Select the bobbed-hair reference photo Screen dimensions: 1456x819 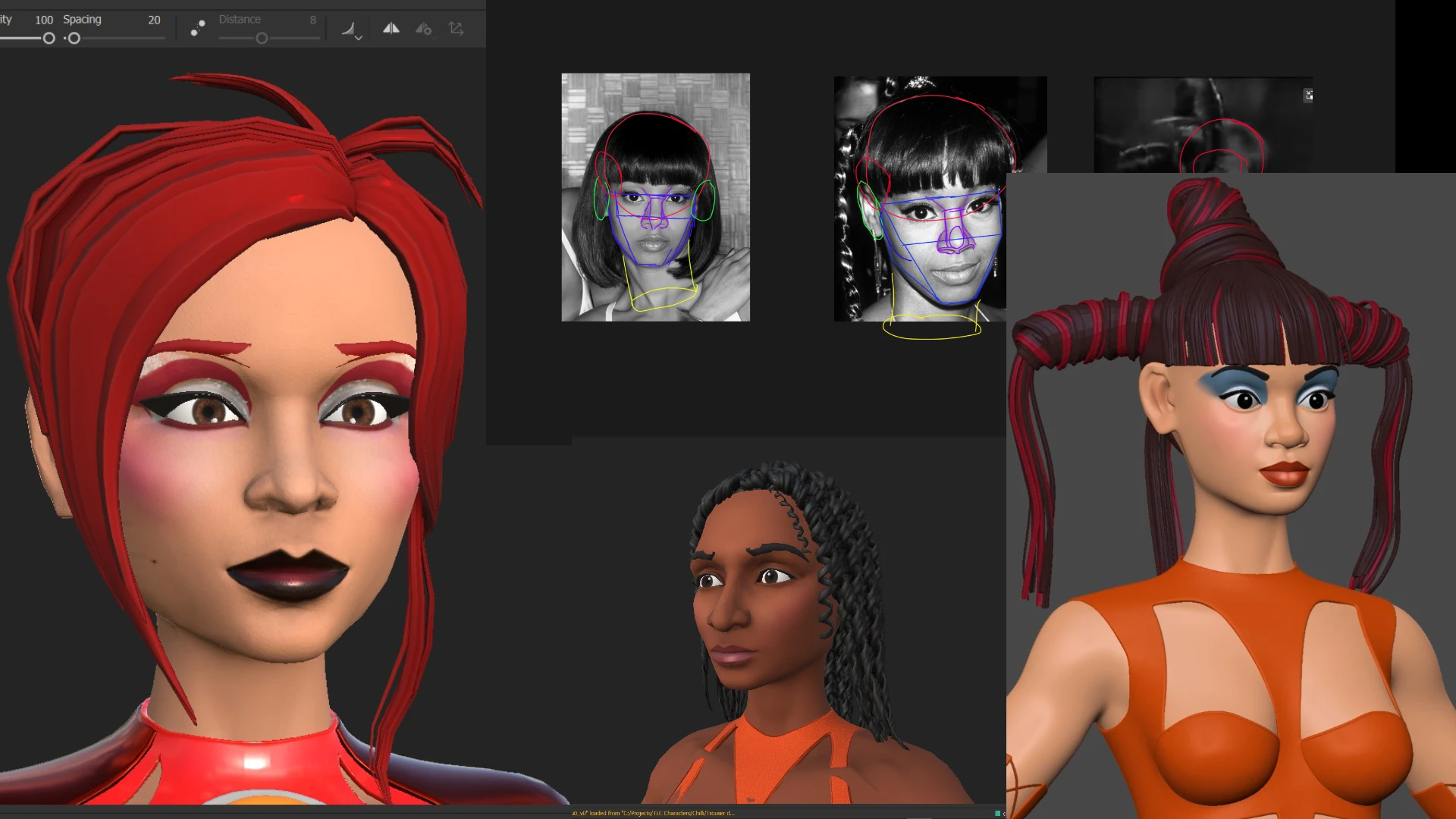[655, 197]
